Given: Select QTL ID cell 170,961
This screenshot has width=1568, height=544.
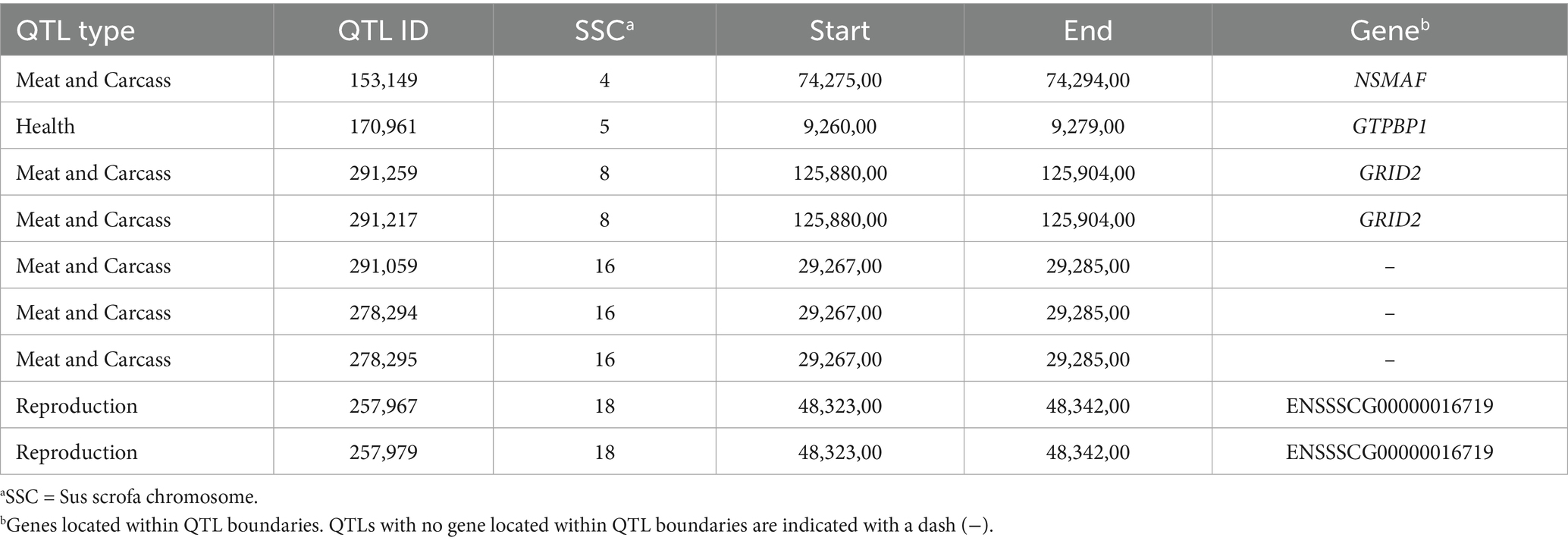Looking at the screenshot, I should (383, 126).
